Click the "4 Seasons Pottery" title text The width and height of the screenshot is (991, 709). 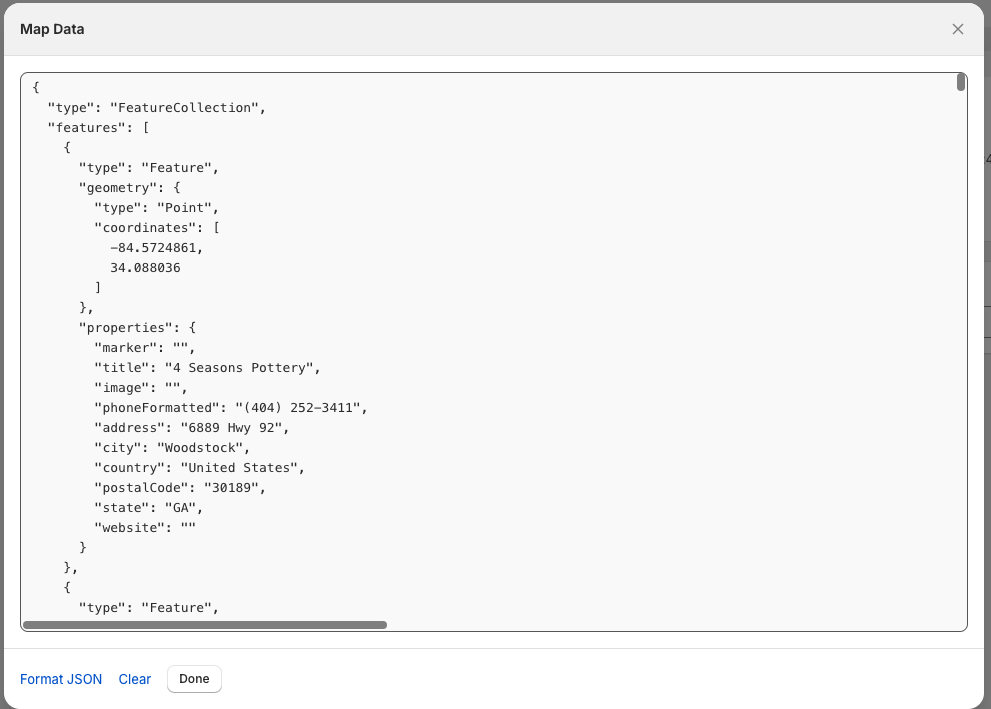tap(241, 368)
